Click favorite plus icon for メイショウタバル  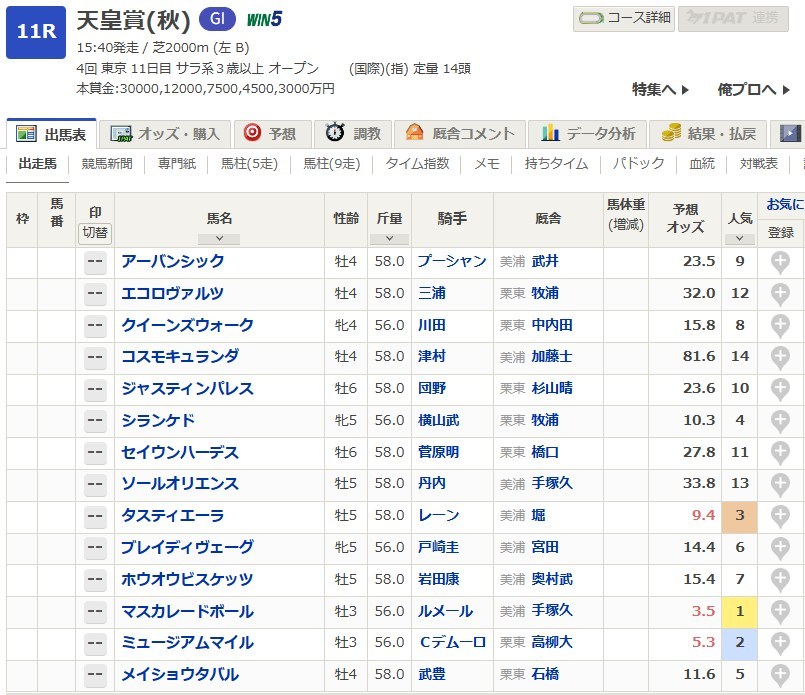(780, 675)
